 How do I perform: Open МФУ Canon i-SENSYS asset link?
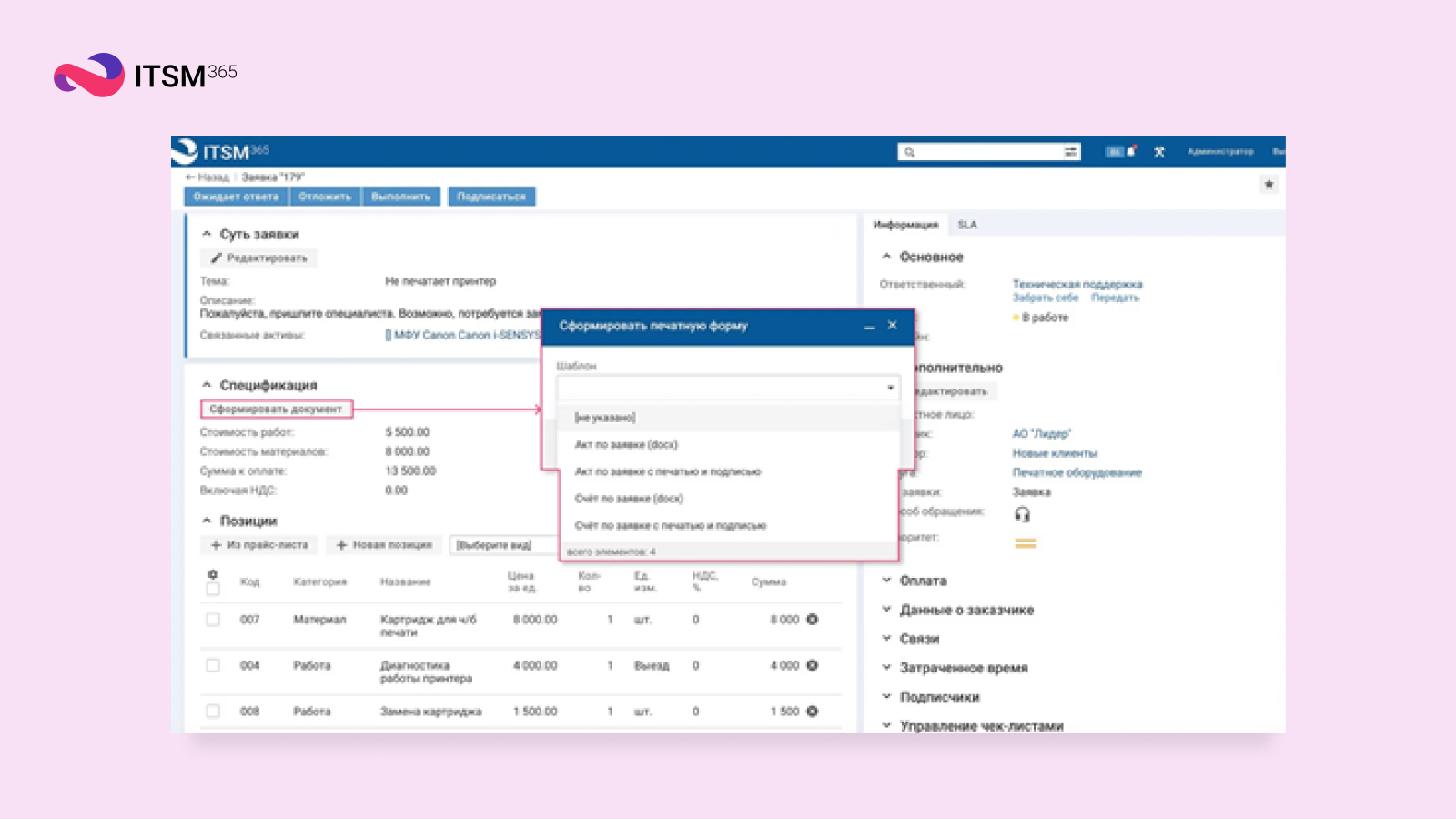(x=463, y=336)
